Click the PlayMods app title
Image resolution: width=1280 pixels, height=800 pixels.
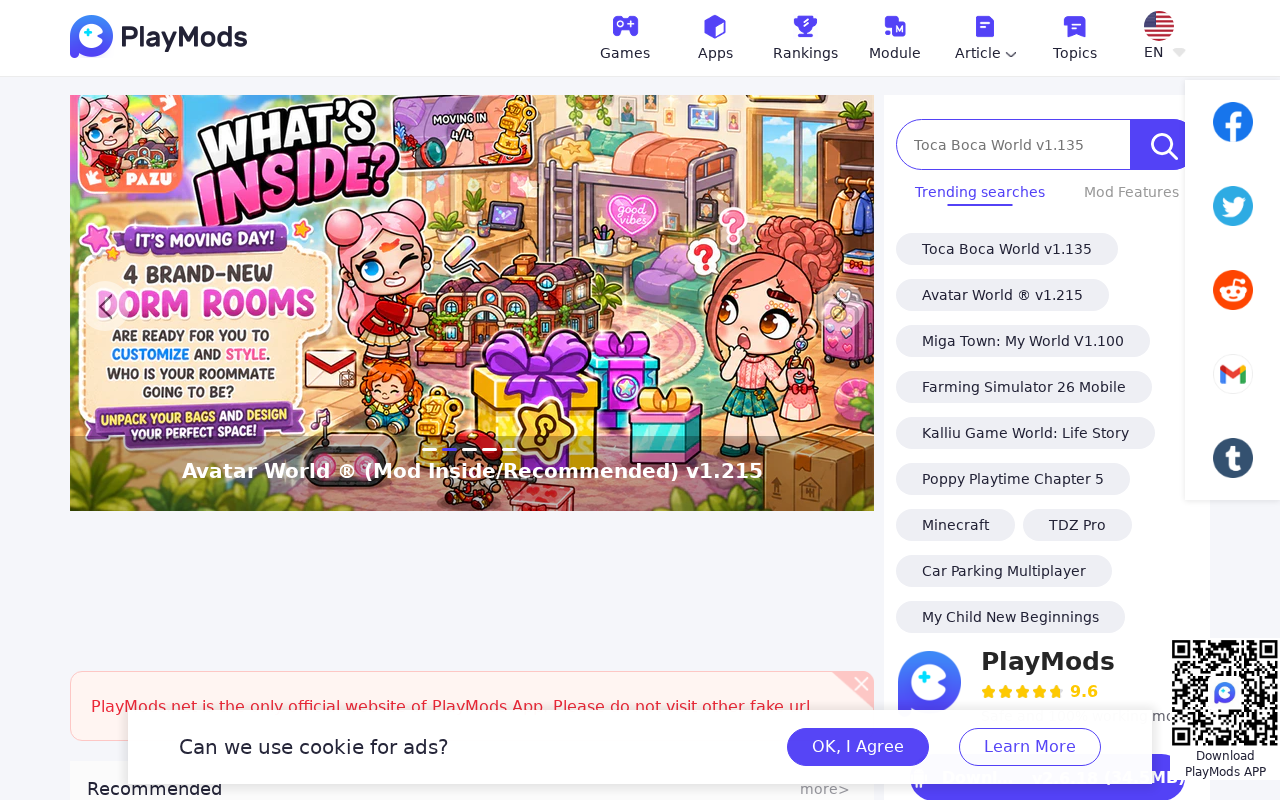(1047, 661)
